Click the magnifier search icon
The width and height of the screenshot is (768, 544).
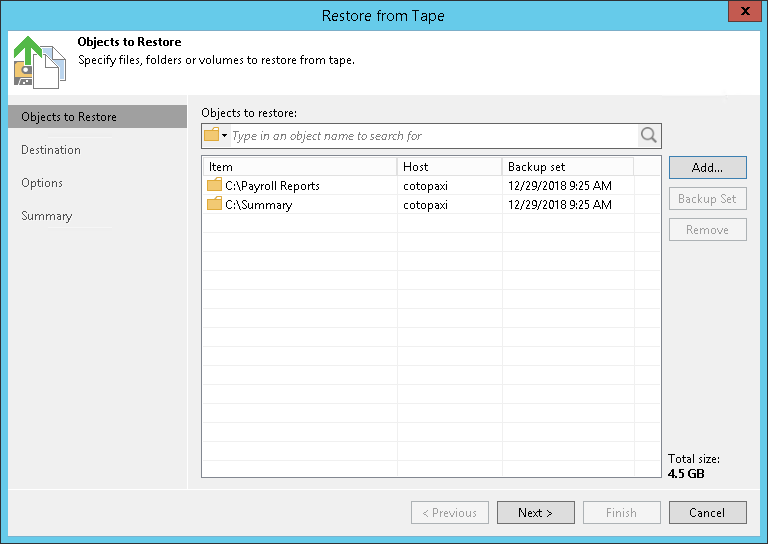[649, 135]
